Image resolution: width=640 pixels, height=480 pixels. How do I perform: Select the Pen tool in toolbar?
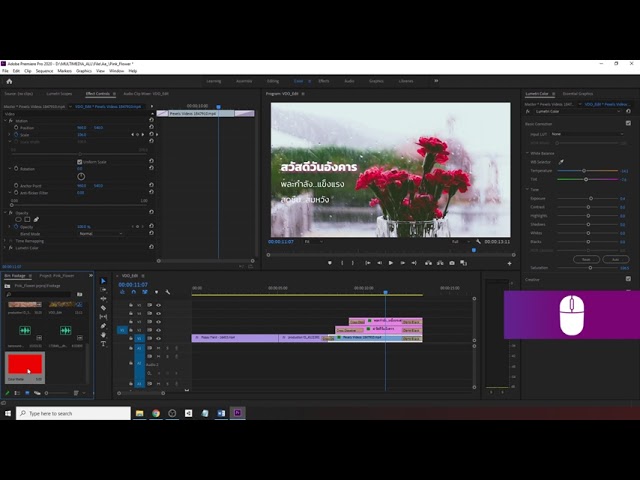click(x=103, y=326)
